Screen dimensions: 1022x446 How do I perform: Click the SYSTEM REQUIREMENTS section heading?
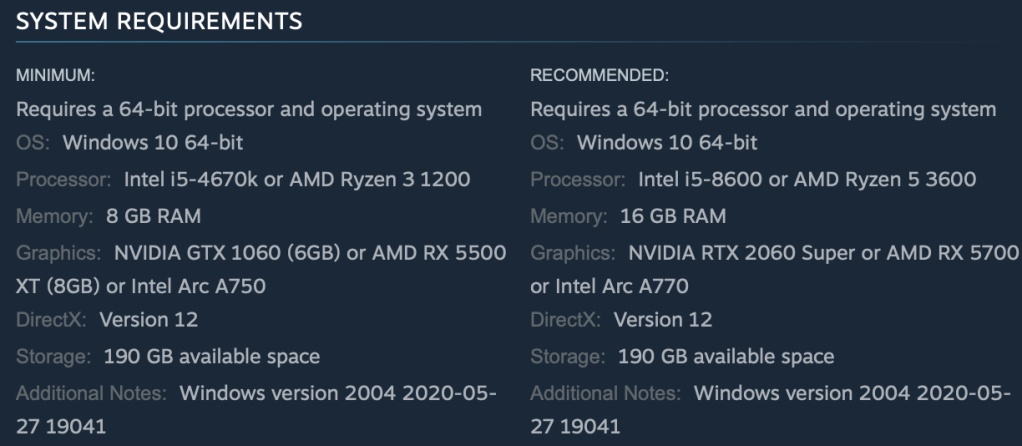[x=159, y=19]
